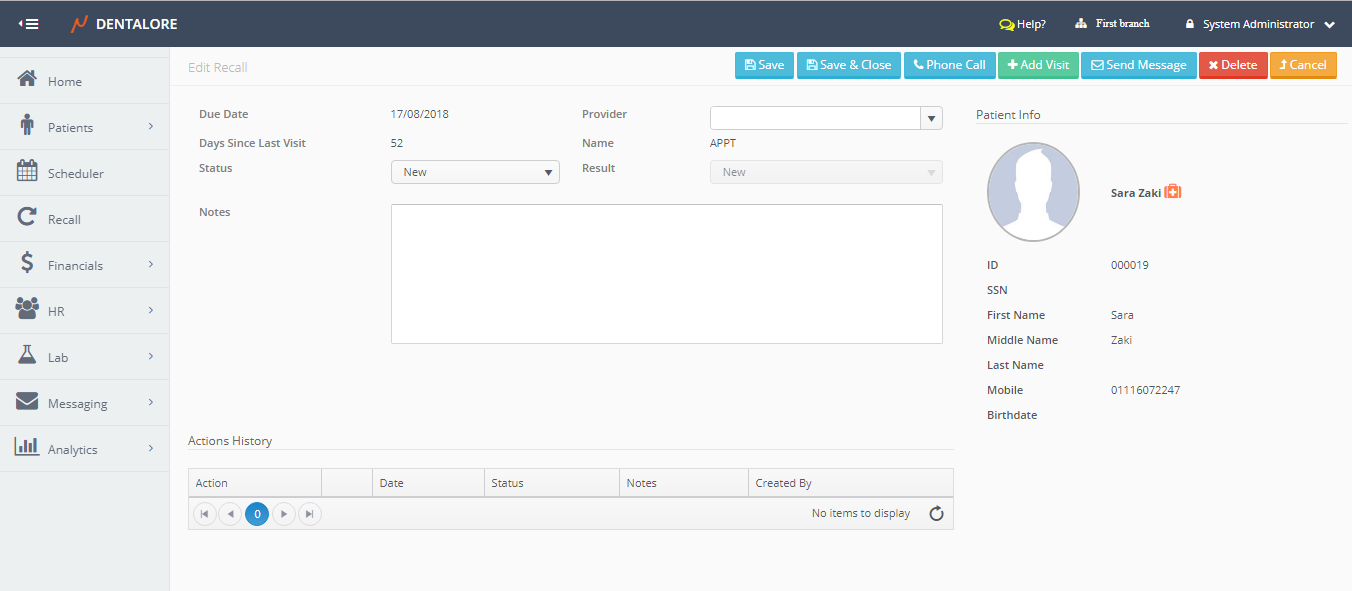This screenshot has width=1352, height=591.
Task: Click the patient avatar picture
Action: click(x=1033, y=191)
